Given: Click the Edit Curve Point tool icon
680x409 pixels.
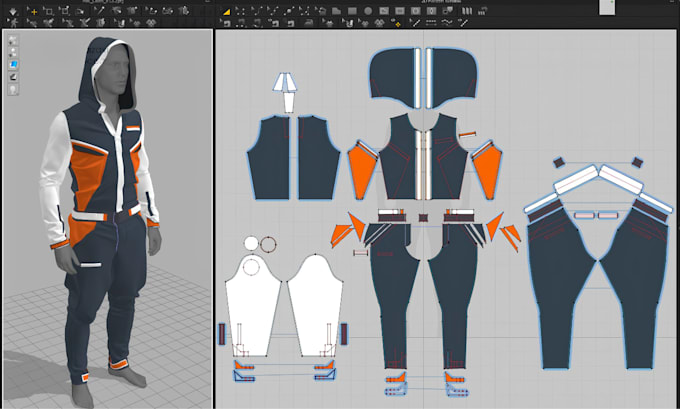Looking at the screenshot, I should click(x=273, y=12).
